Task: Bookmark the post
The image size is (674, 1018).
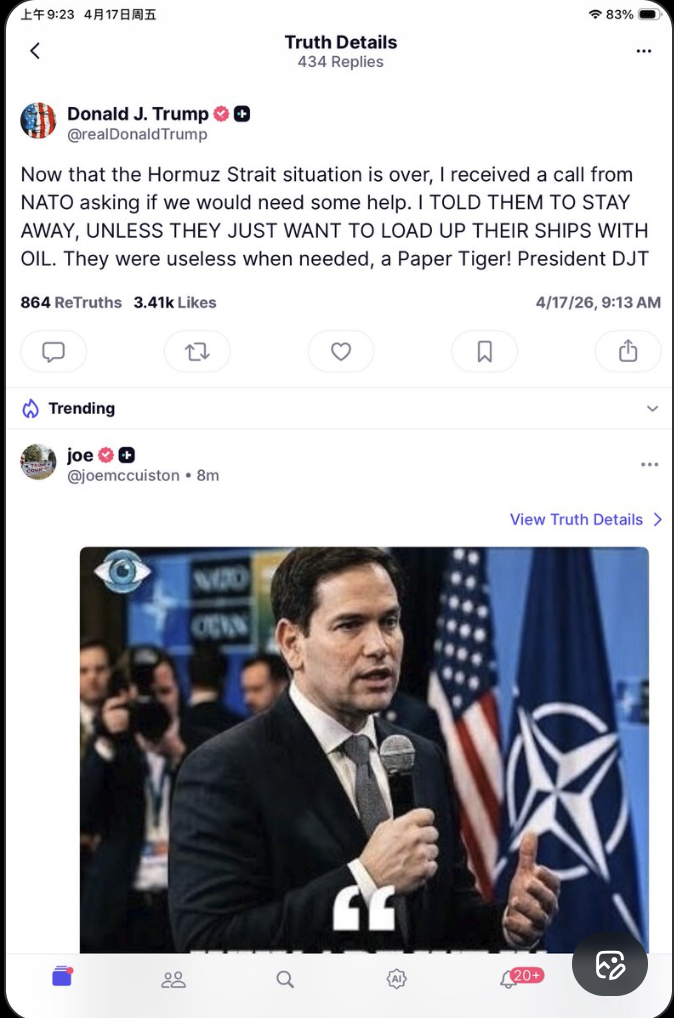Action: coord(485,351)
